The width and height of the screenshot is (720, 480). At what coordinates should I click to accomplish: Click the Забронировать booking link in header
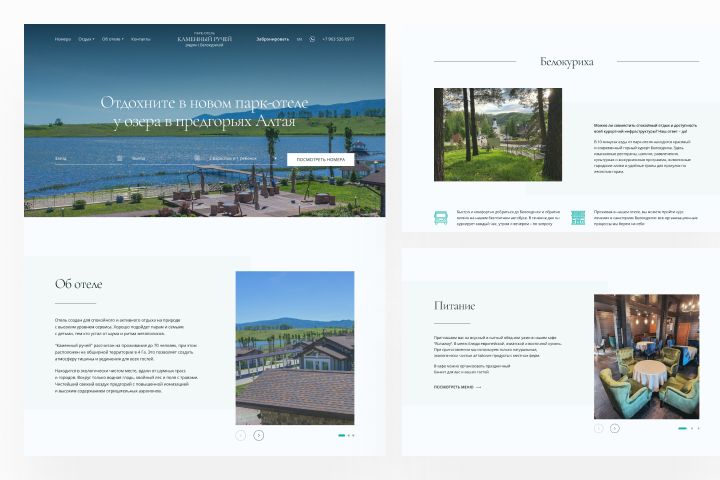pyautogui.click(x=273, y=39)
